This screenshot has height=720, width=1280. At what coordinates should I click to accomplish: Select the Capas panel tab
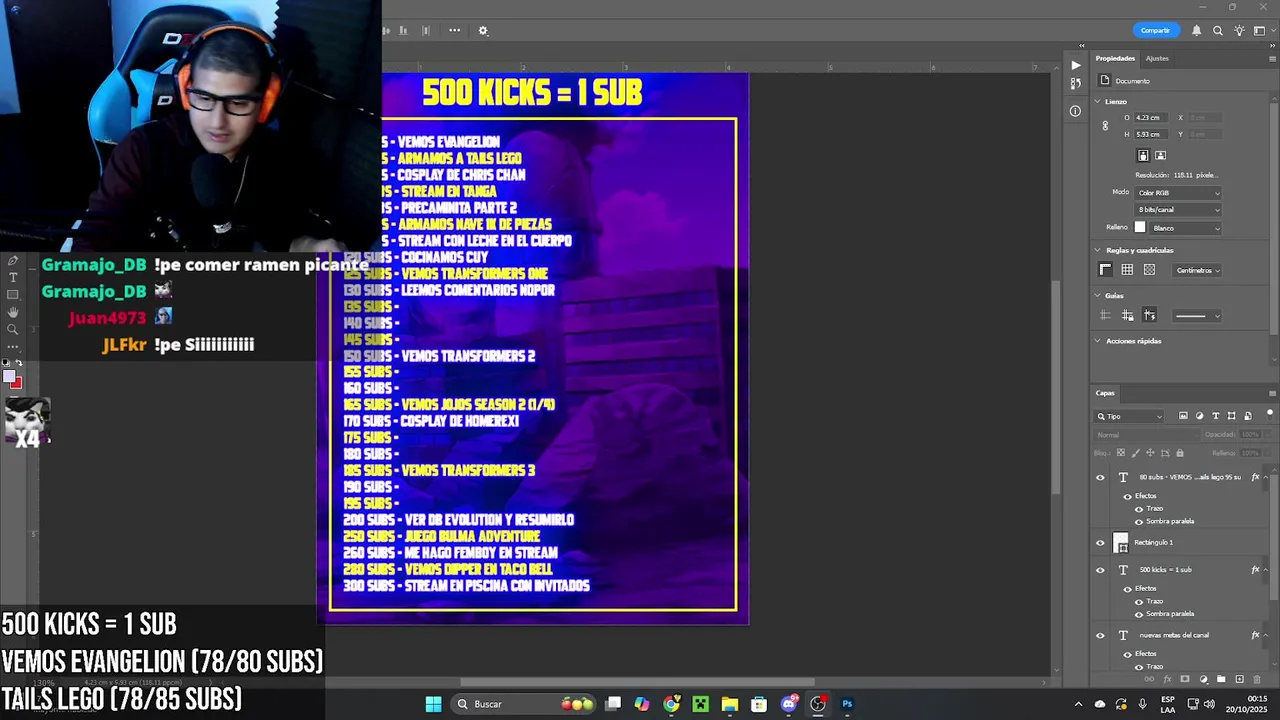click(x=1105, y=393)
